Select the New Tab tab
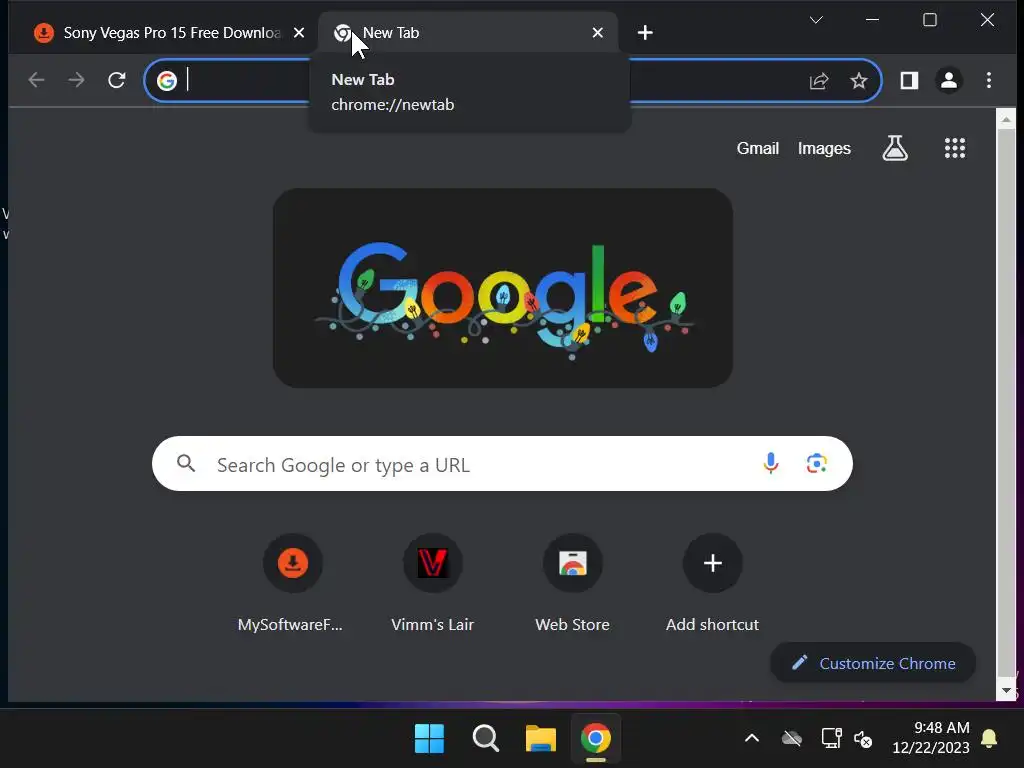 pos(468,33)
